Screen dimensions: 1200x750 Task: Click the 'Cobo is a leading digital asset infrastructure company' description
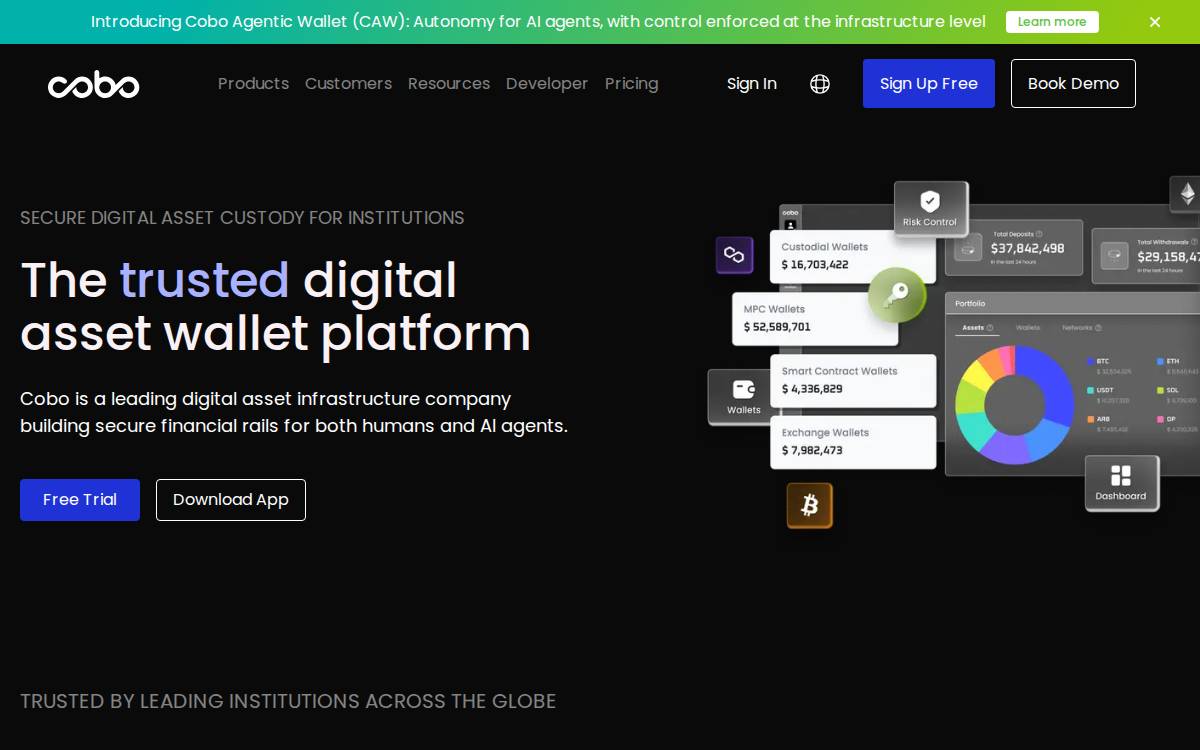tap(294, 413)
